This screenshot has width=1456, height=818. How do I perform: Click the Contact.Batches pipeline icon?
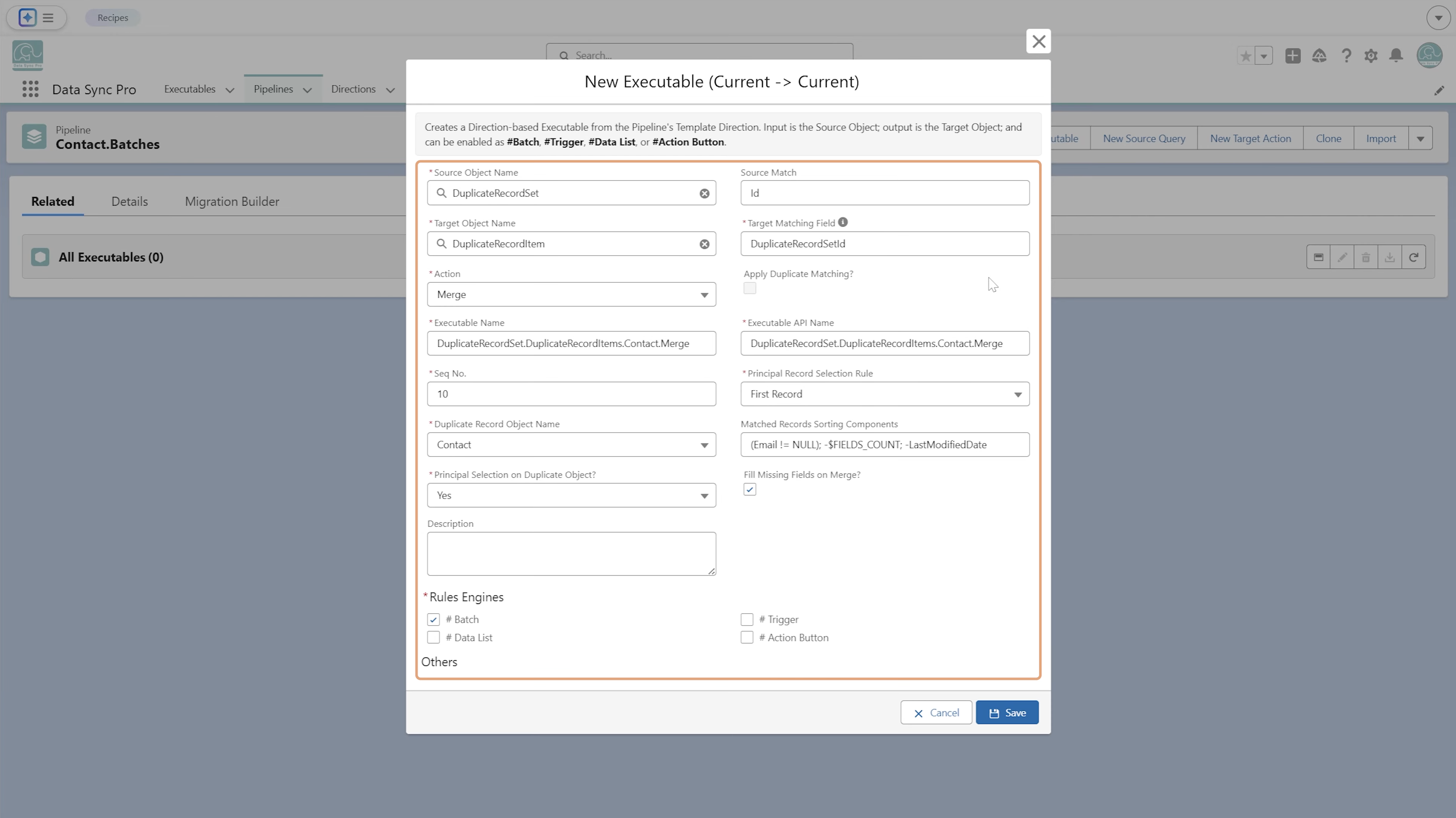[x=34, y=137]
